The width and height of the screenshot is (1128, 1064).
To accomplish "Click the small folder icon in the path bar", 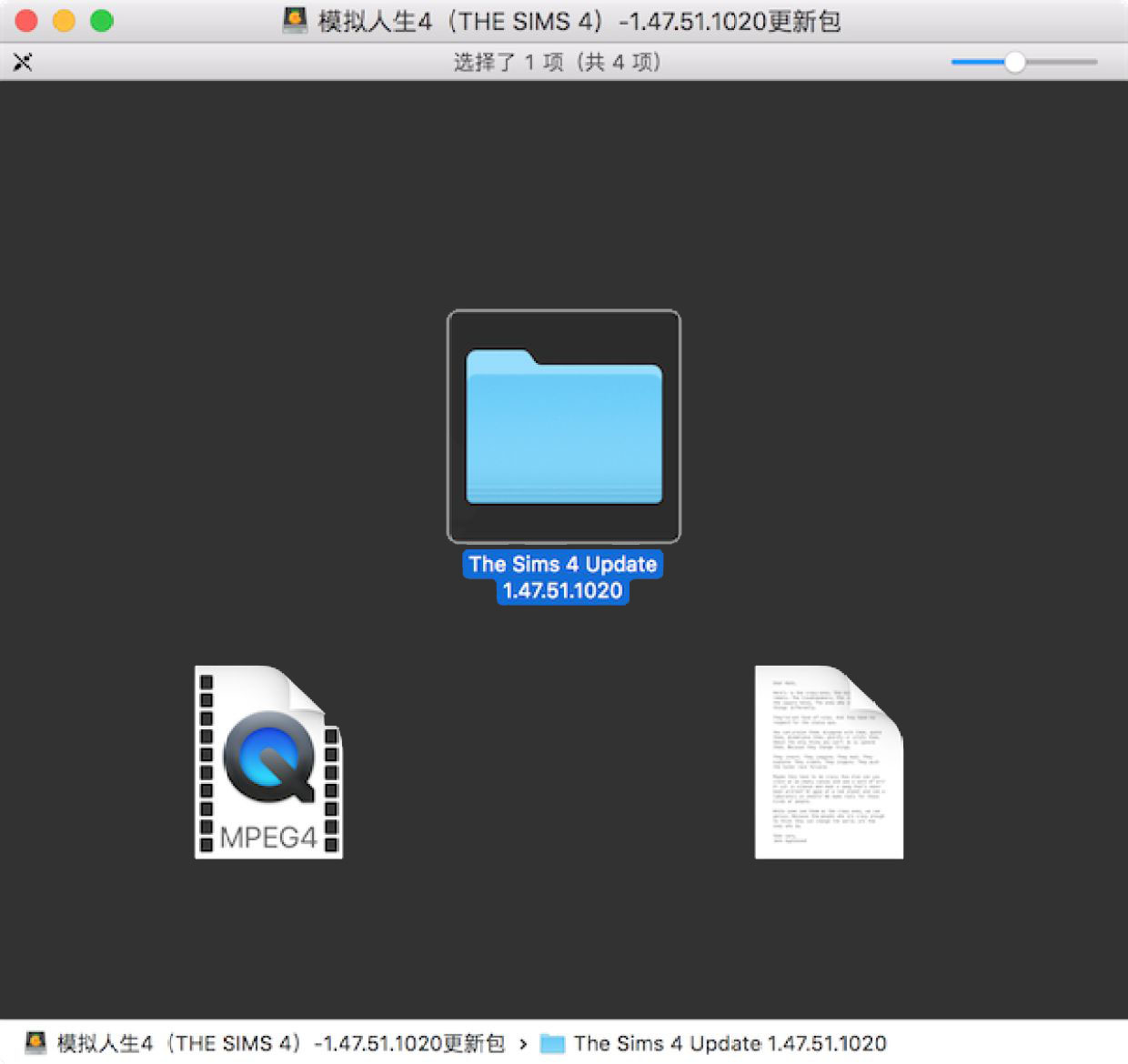I will tap(552, 1043).
